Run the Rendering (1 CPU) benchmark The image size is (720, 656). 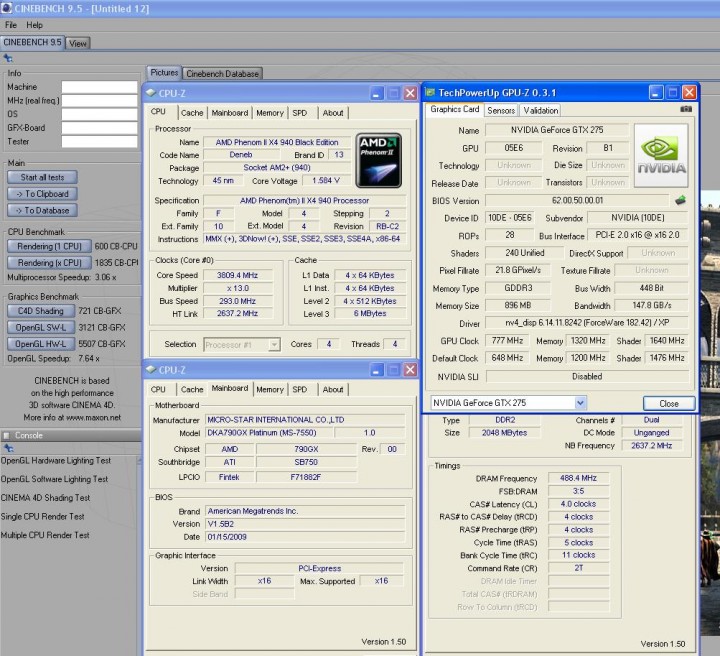49,246
